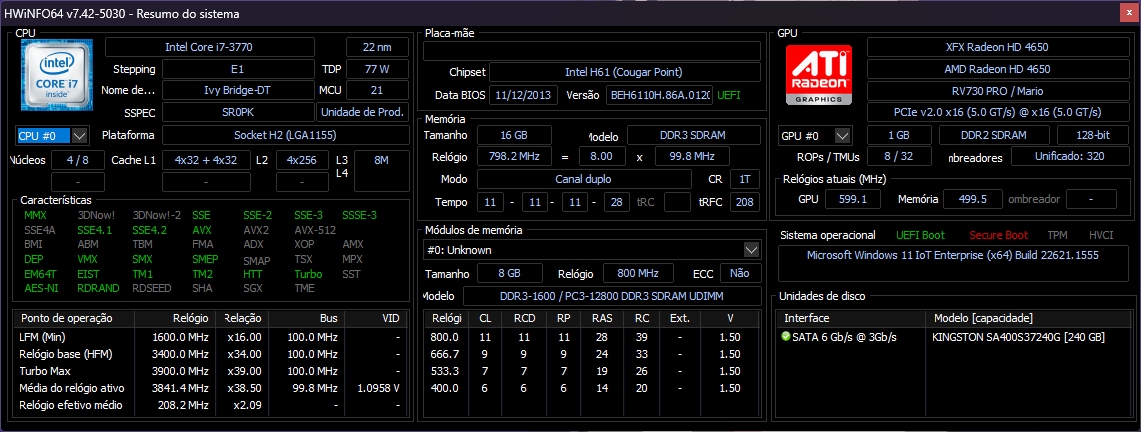The image size is (1141, 432).
Task: Select the 'Relógio base (HFM)' row
Action: coord(209,354)
